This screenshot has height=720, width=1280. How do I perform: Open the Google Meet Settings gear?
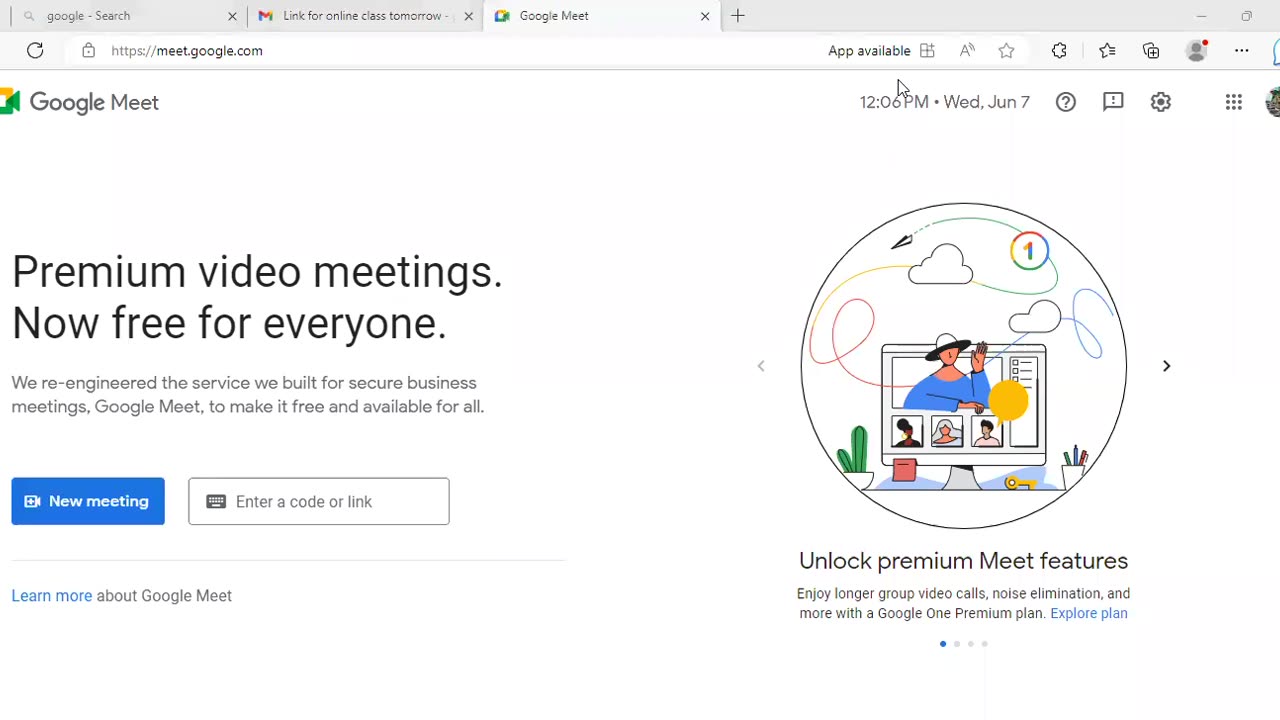click(x=1160, y=101)
